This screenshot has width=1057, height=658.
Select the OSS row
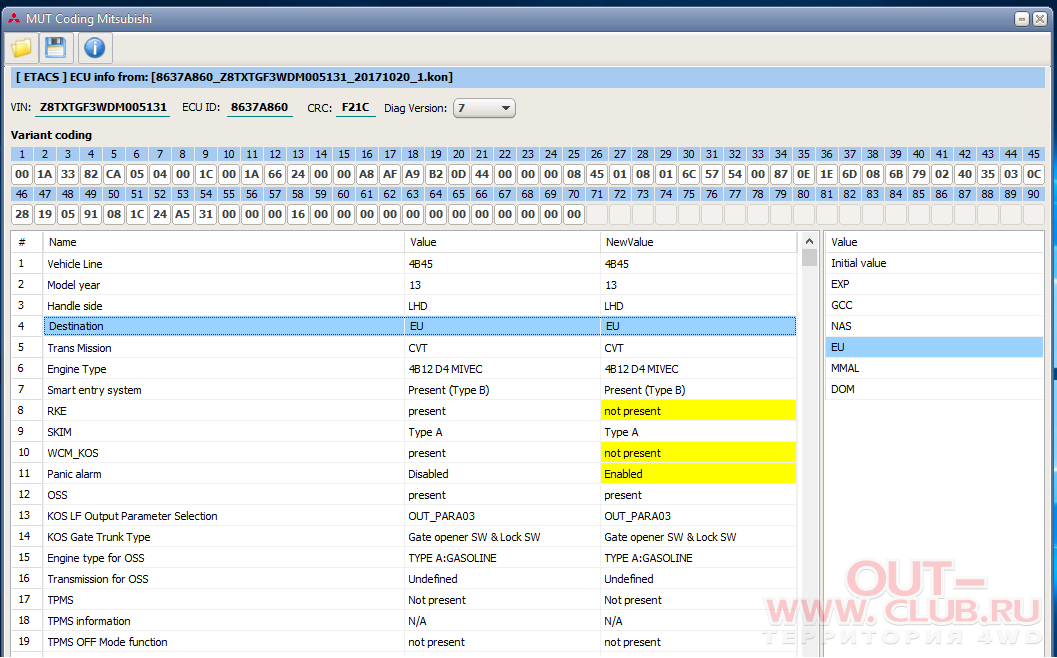pyautogui.click(x=404, y=495)
